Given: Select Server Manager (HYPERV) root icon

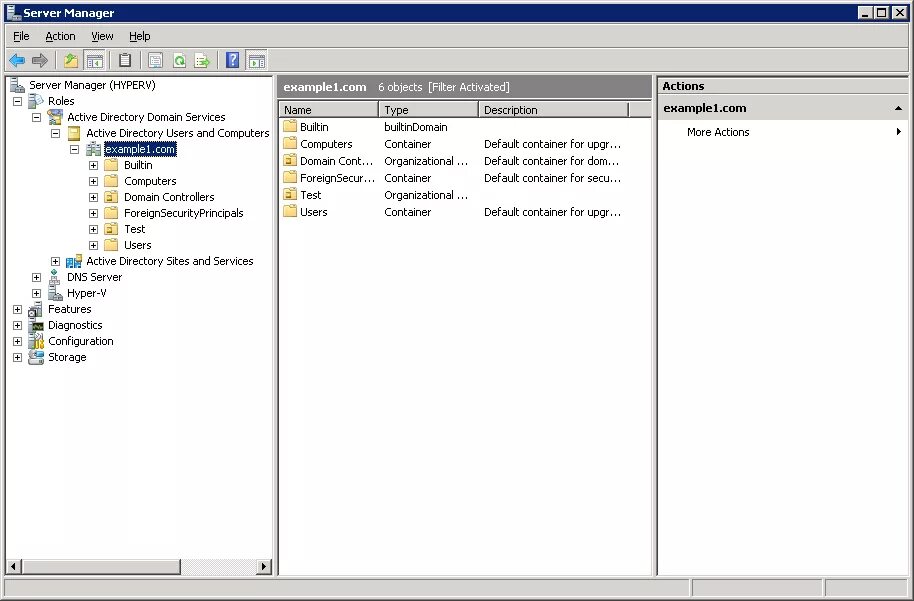Looking at the screenshot, I should 17,85.
